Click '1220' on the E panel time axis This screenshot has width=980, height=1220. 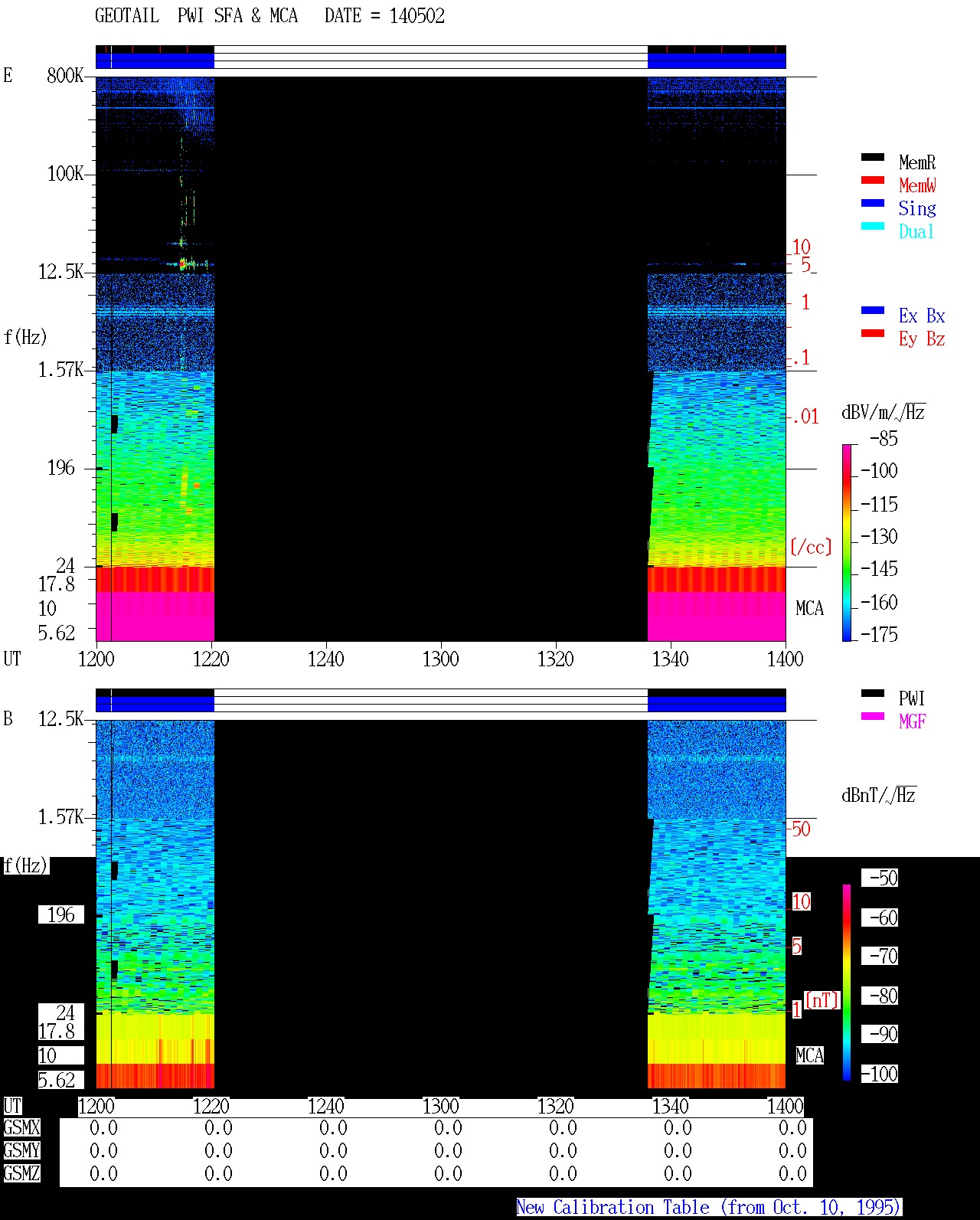point(211,659)
